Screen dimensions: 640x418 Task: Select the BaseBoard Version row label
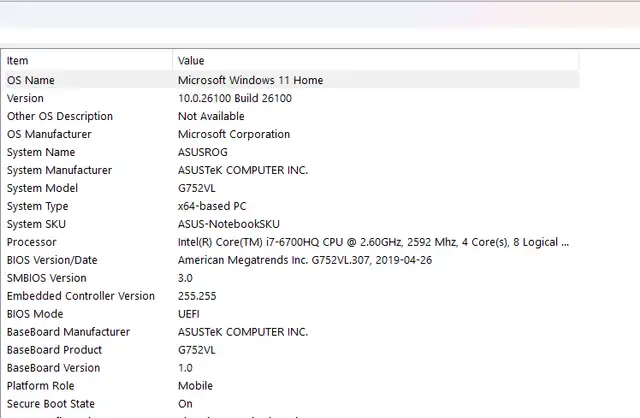(53, 368)
